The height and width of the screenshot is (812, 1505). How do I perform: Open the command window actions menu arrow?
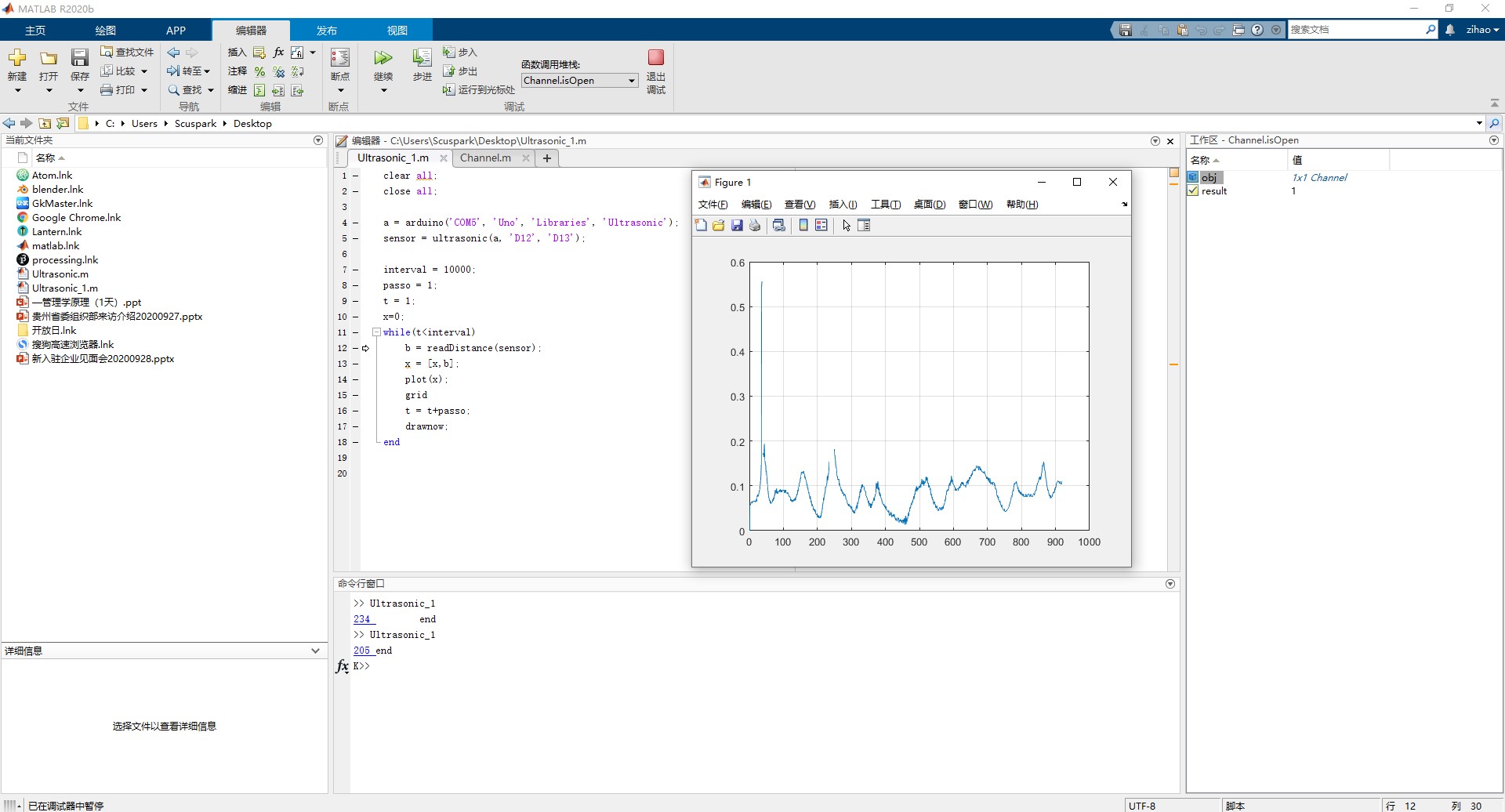click(1170, 584)
